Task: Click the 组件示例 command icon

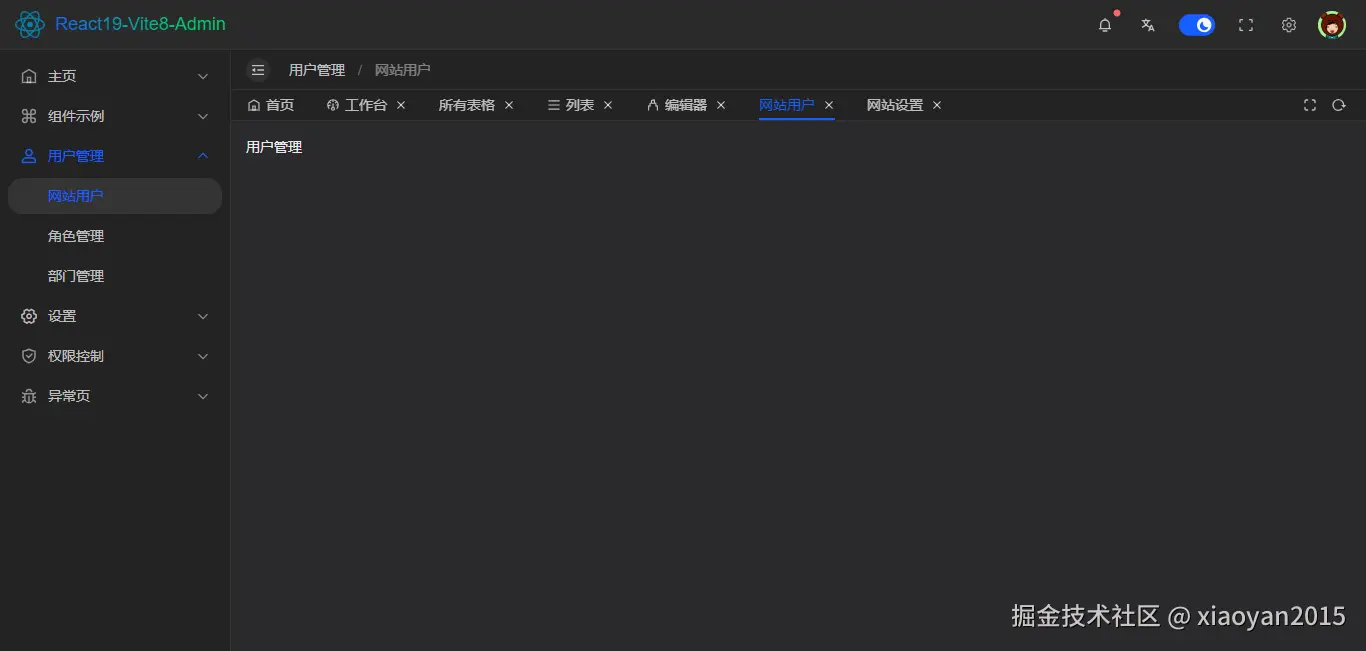Action: click(29, 116)
